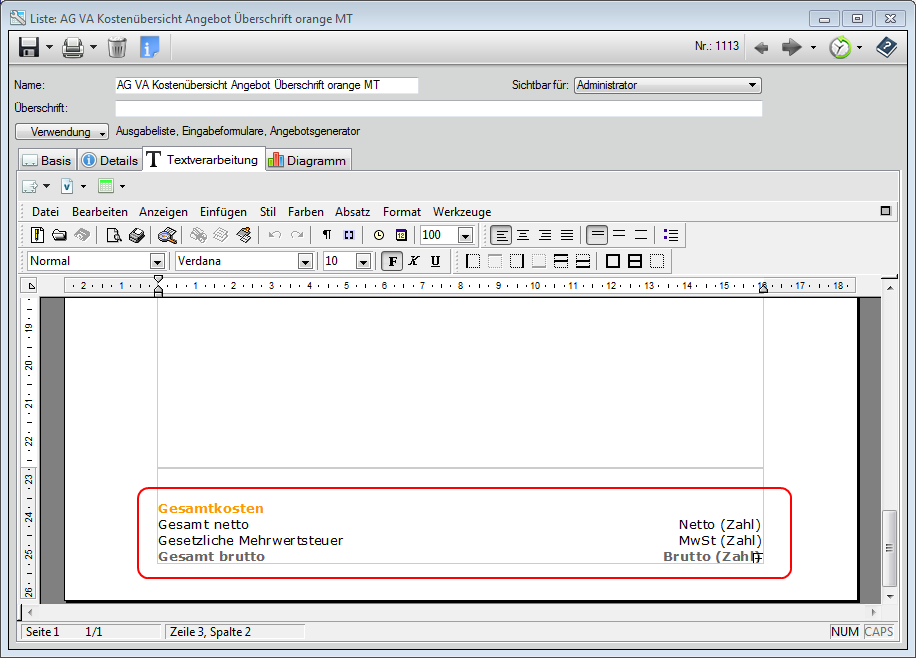Insert current time with clock icon

[379, 235]
